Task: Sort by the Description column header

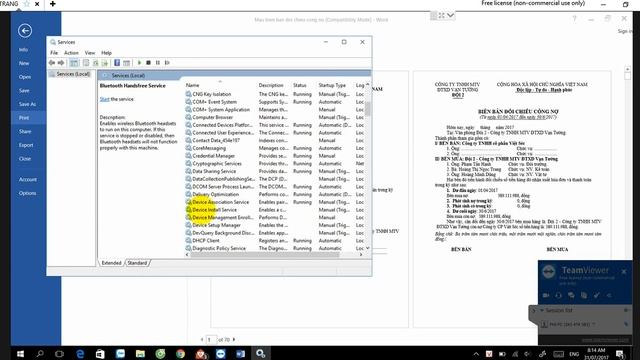Action: click(x=271, y=85)
